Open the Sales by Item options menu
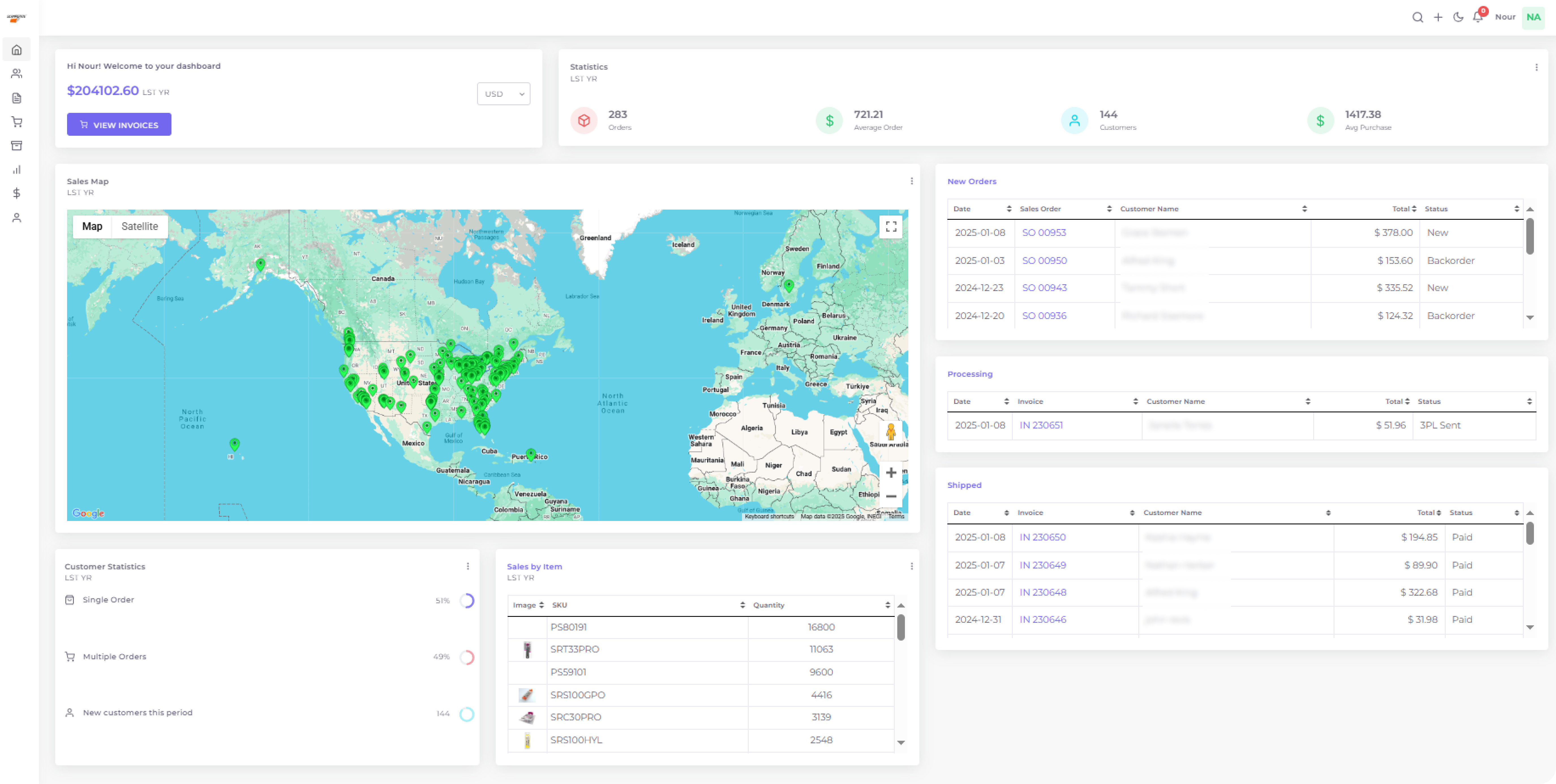The height and width of the screenshot is (784, 1556). [x=911, y=566]
